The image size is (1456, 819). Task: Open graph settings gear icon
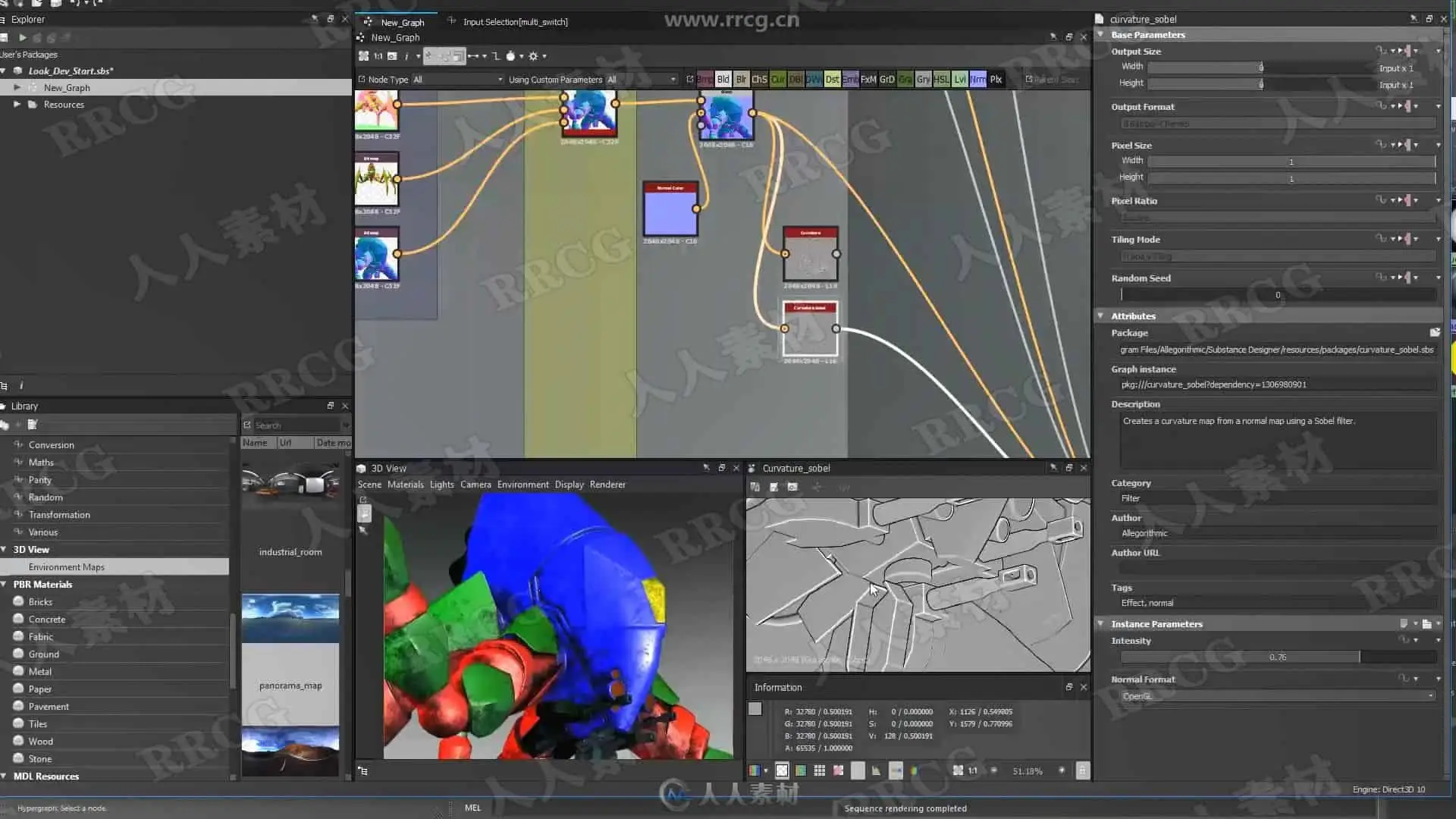point(533,56)
